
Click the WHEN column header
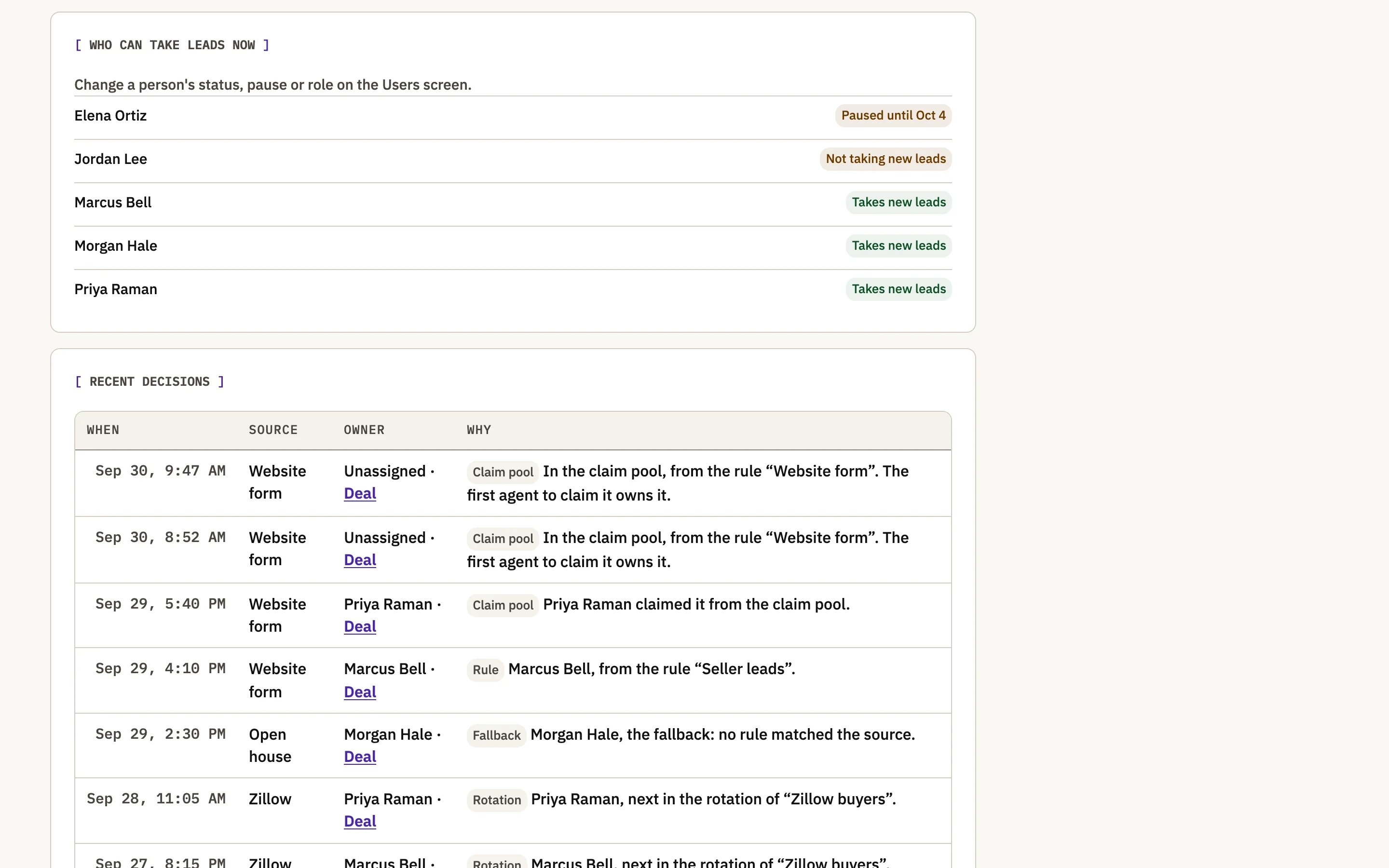(103, 430)
